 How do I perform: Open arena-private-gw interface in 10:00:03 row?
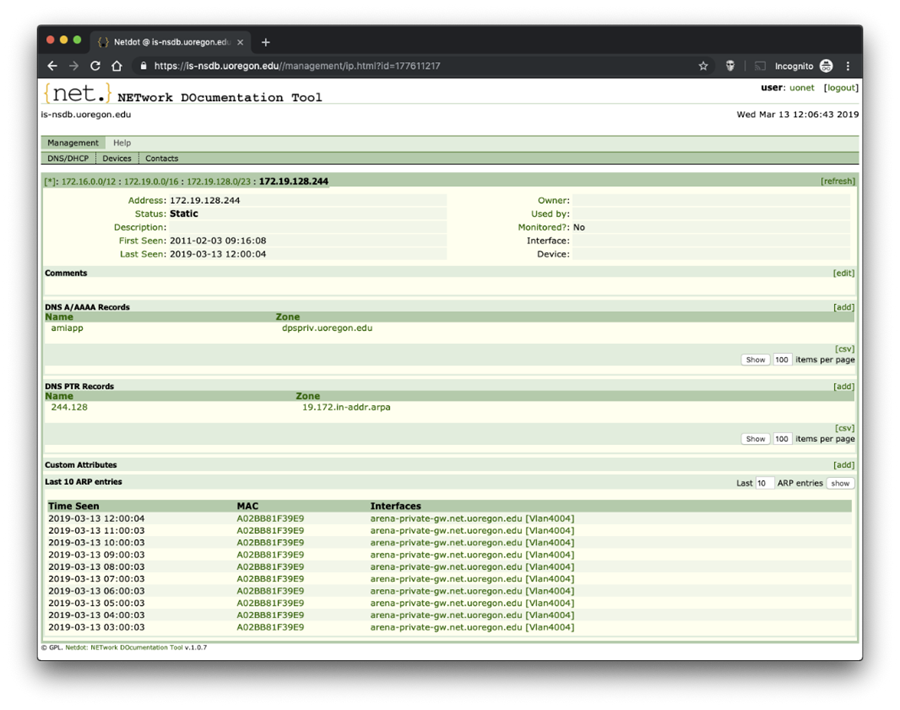[472, 543]
